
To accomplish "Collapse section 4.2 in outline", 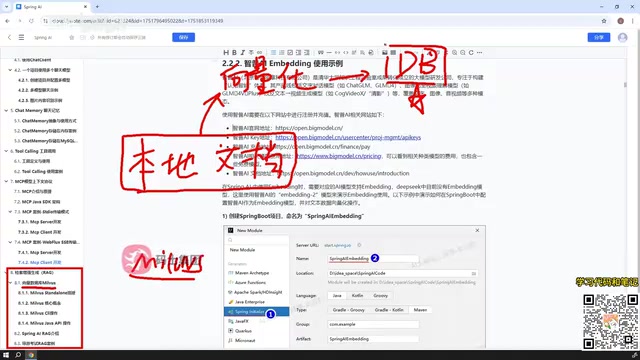I will pos(10,70).
